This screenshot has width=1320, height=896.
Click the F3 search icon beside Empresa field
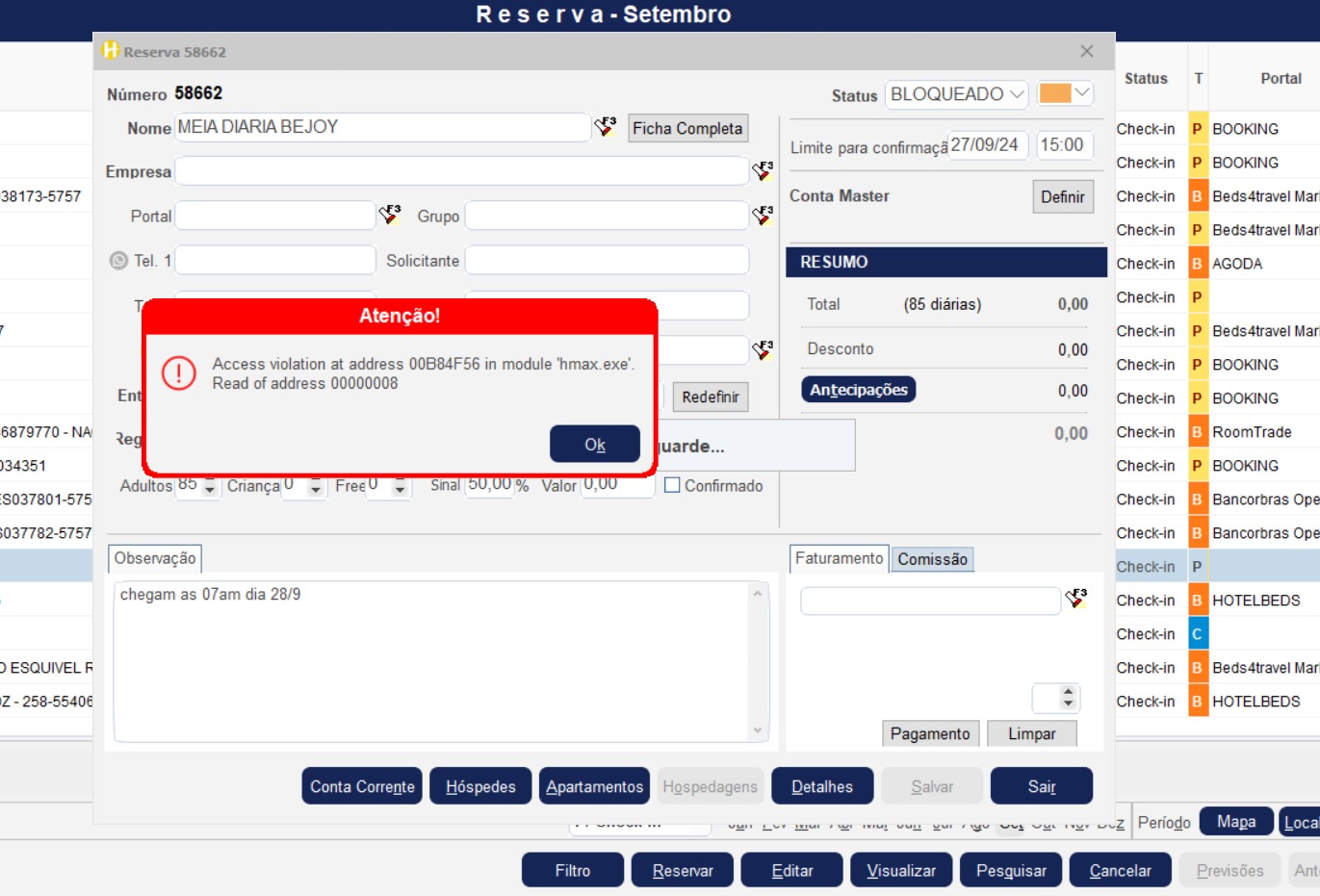[763, 171]
